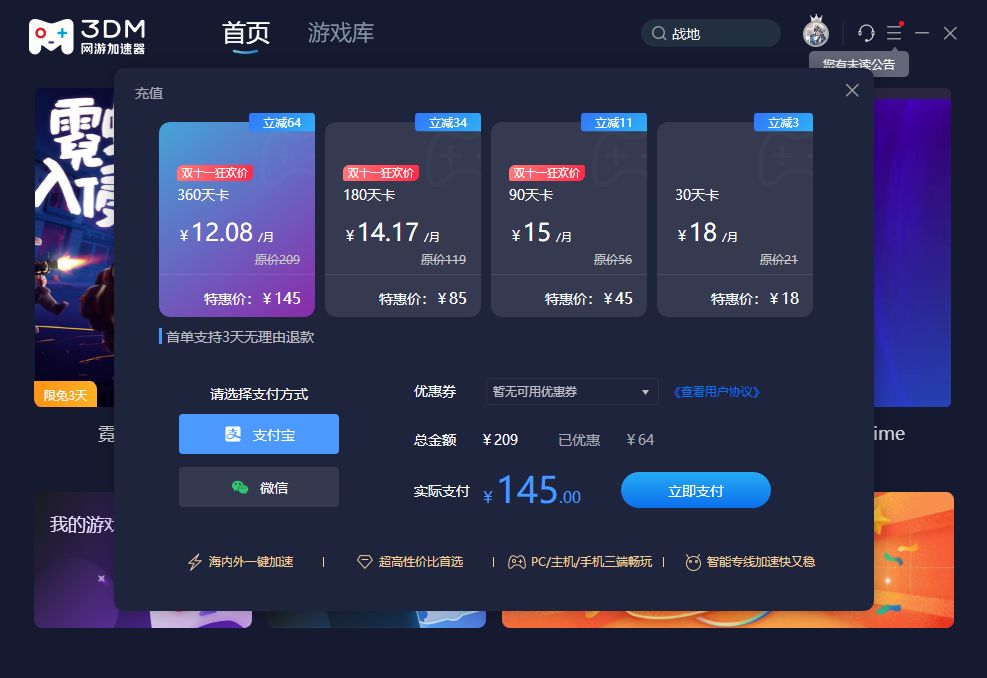Screen dimensions: 987x678
Task: Choose 支付宝 as payment method
Action: (x=259, y=434)
